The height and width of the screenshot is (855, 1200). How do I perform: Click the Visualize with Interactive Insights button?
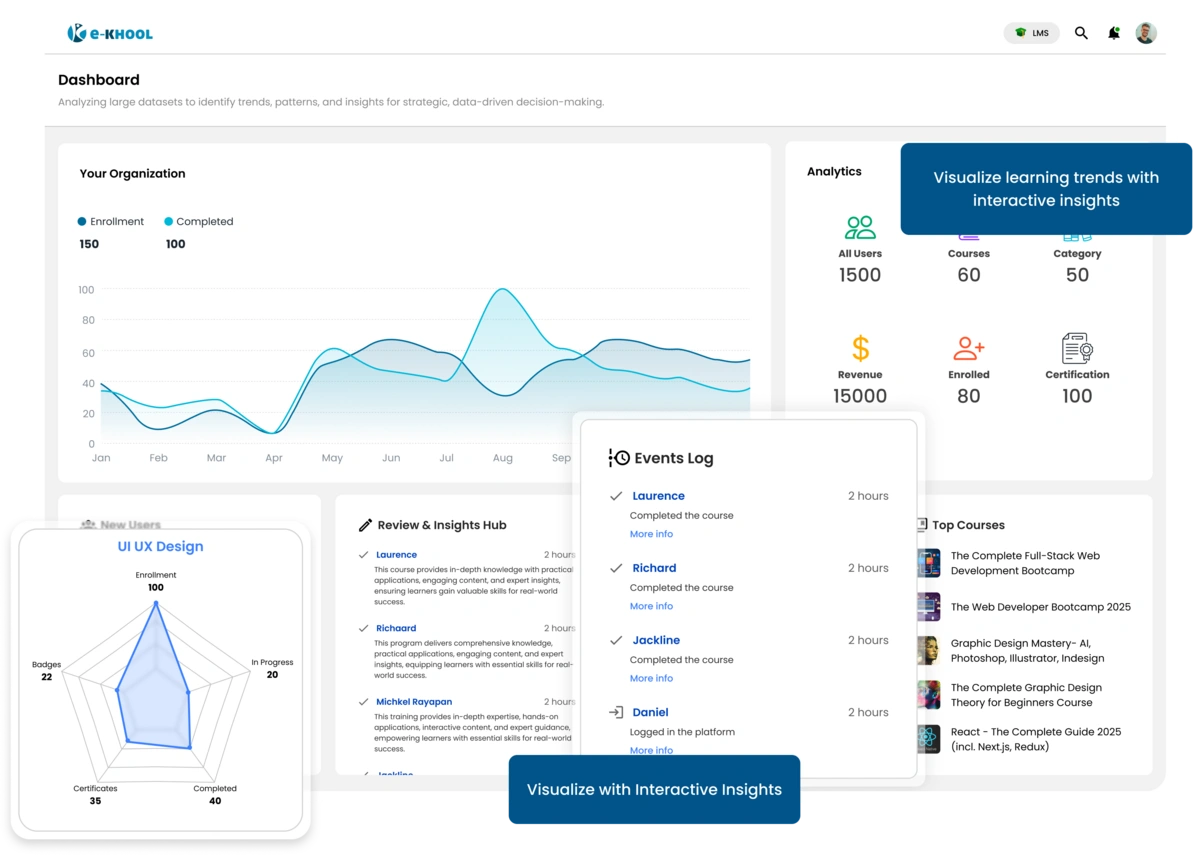click(653, 789)
